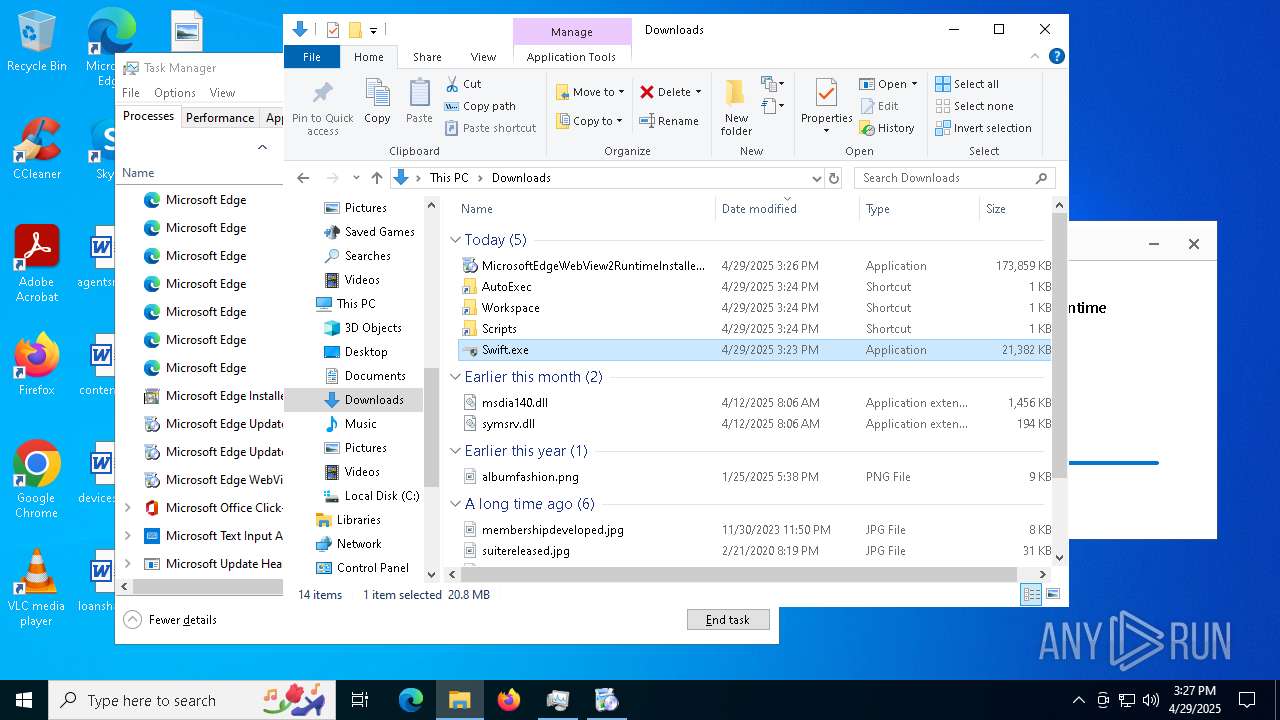Switch to Large icons view in status bar

tap(1052, 595)
